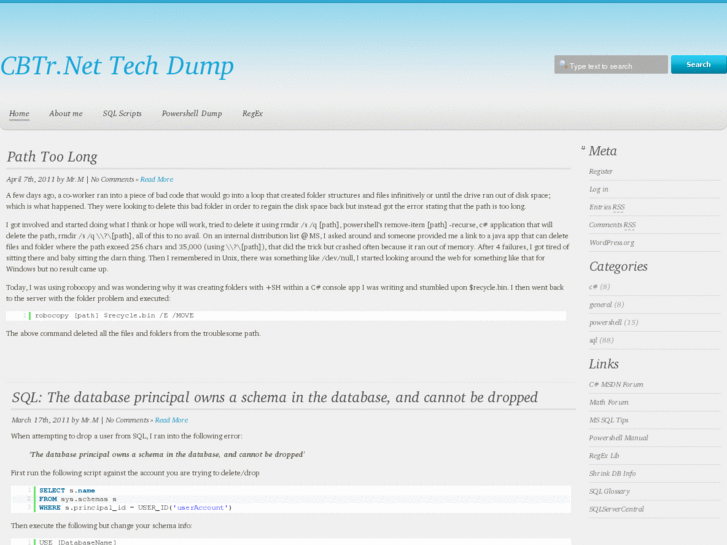The height and width of the screenshot is (545, 727).
Task: Focus the 'Type text to search' field
Action: (611, 64)
